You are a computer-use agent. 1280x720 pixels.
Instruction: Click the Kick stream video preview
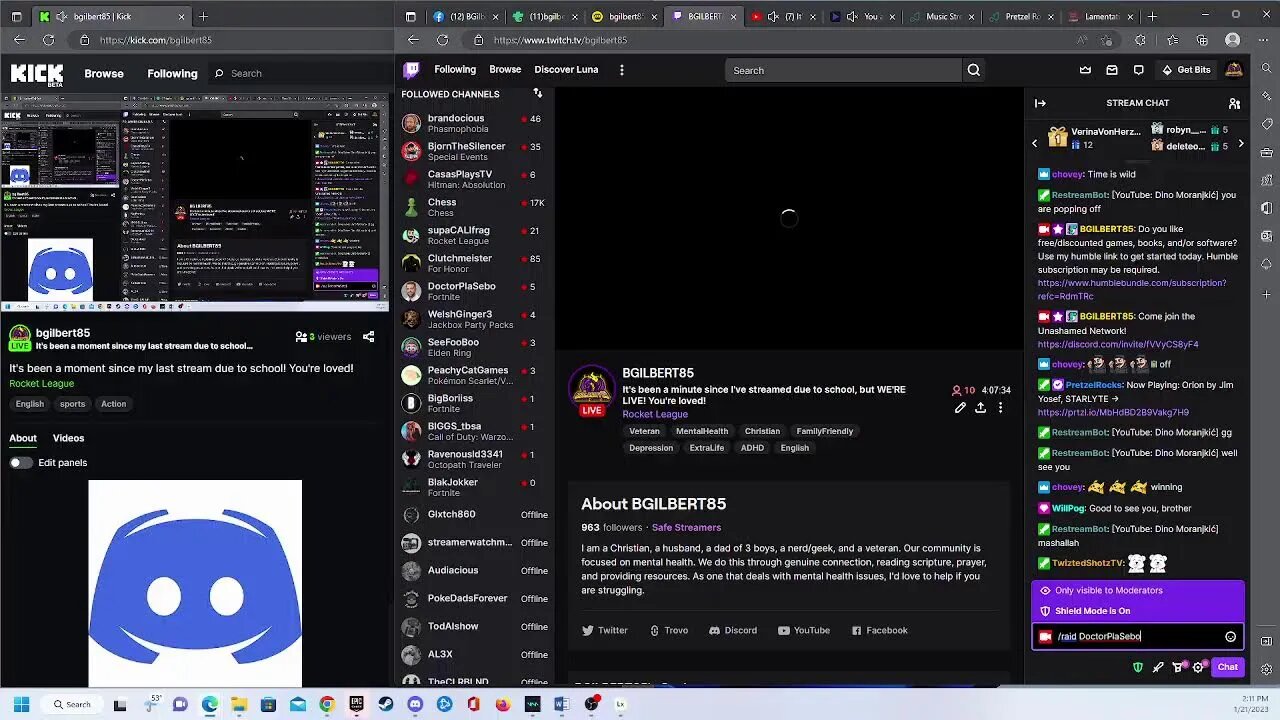click(195, 204)
